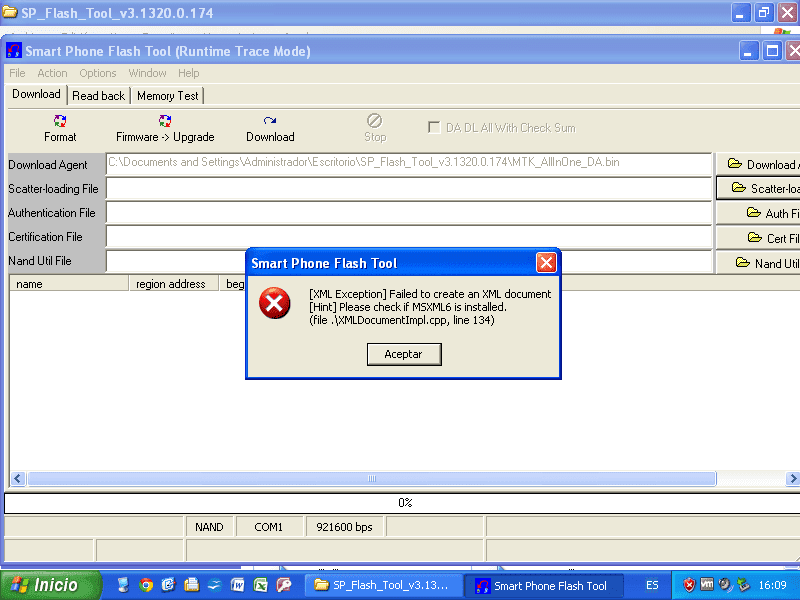Select the Download tab
Viewport: 800px width, 600px height.
[x=36, y=94]
